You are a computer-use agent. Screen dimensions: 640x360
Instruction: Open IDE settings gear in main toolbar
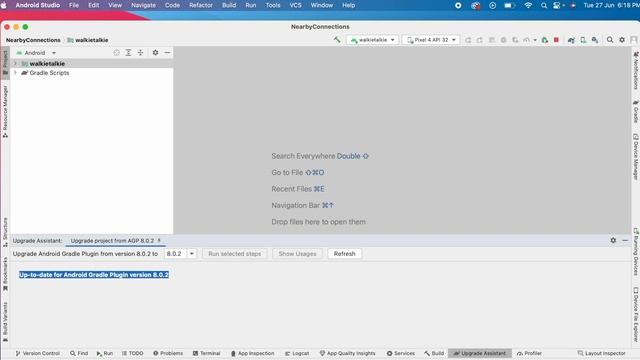622,40
